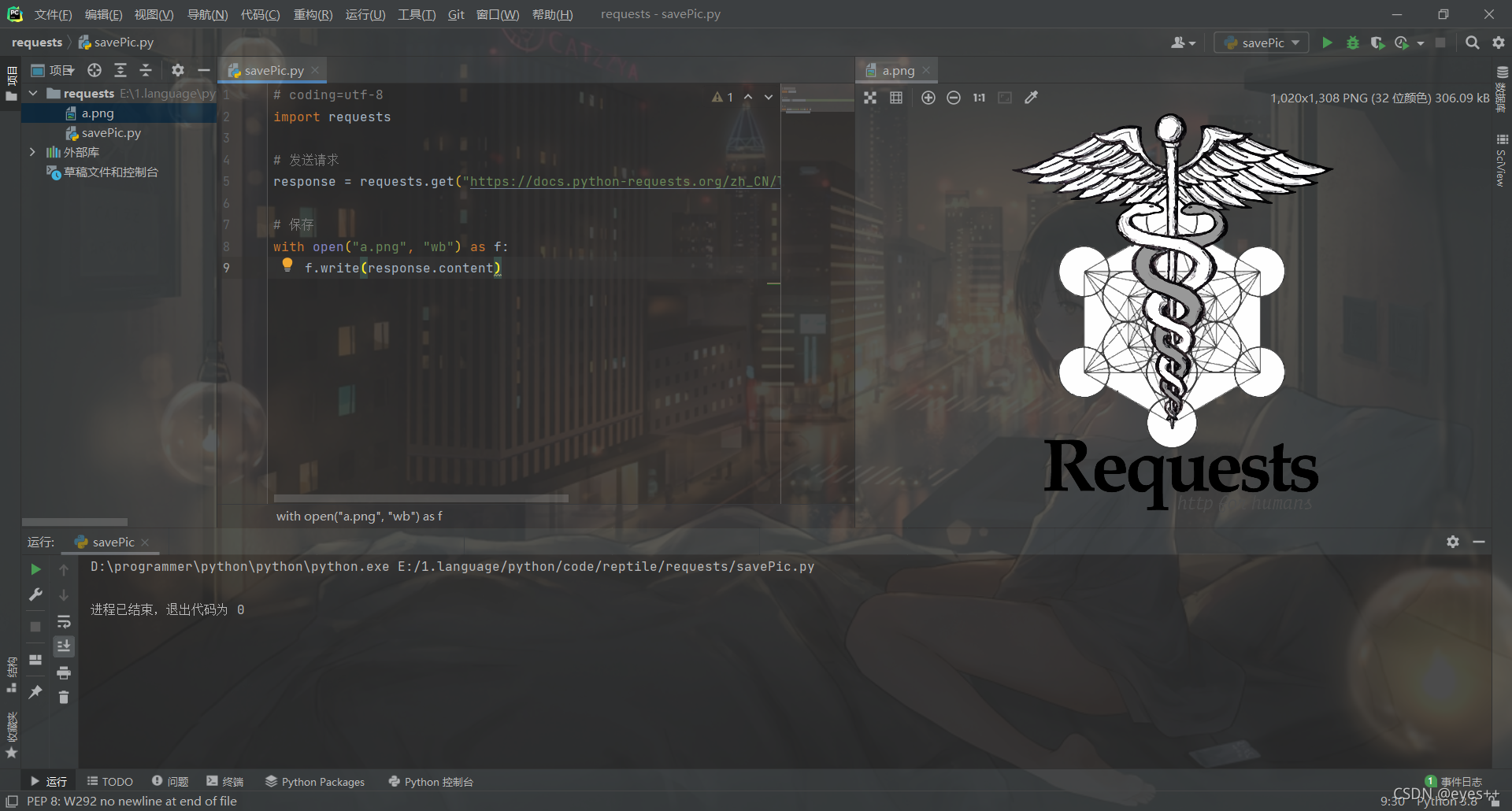Collapse all in project tree
1512x811 pixels.
coord(146,70)
